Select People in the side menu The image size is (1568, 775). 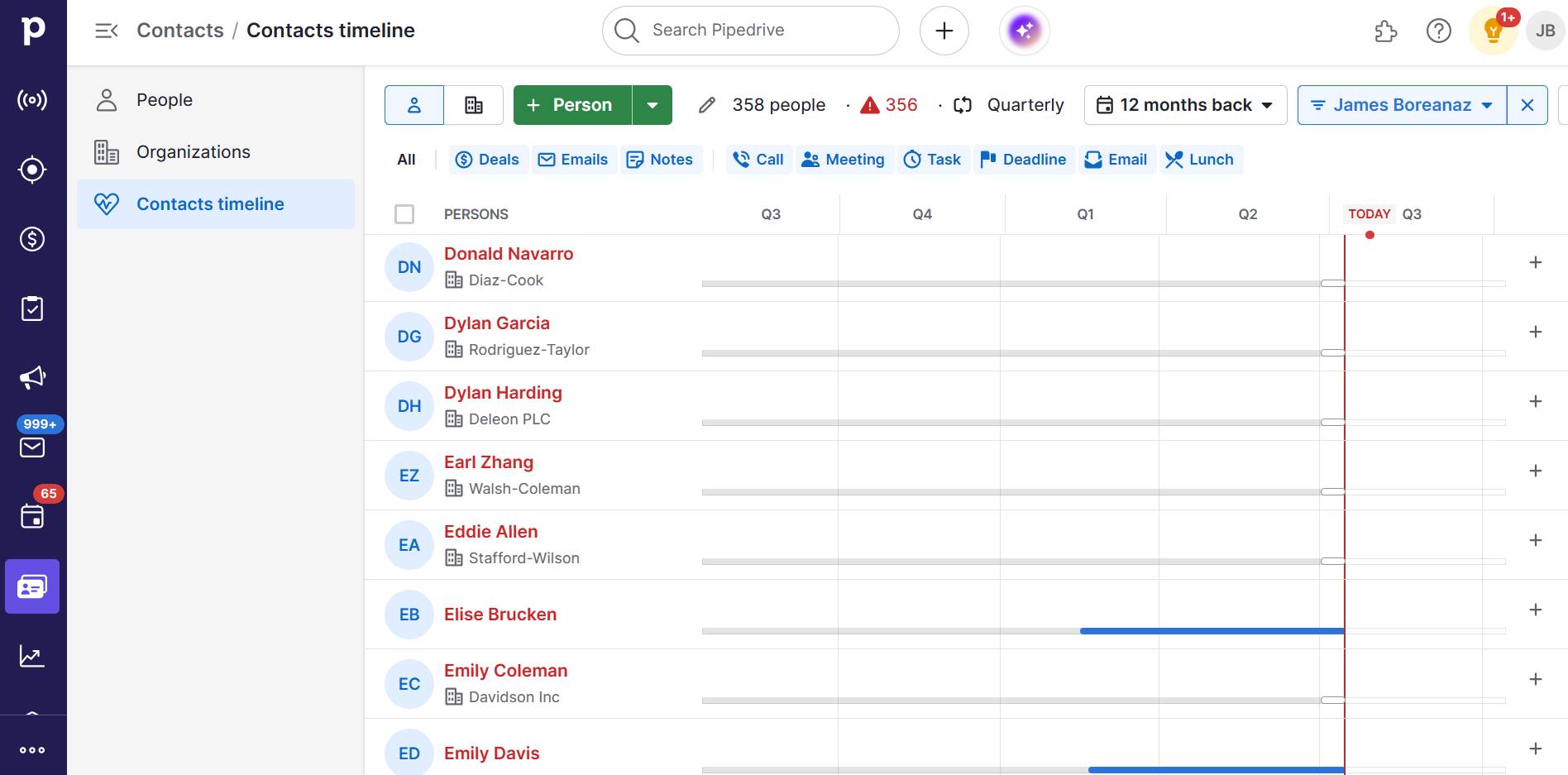(165, 100)
